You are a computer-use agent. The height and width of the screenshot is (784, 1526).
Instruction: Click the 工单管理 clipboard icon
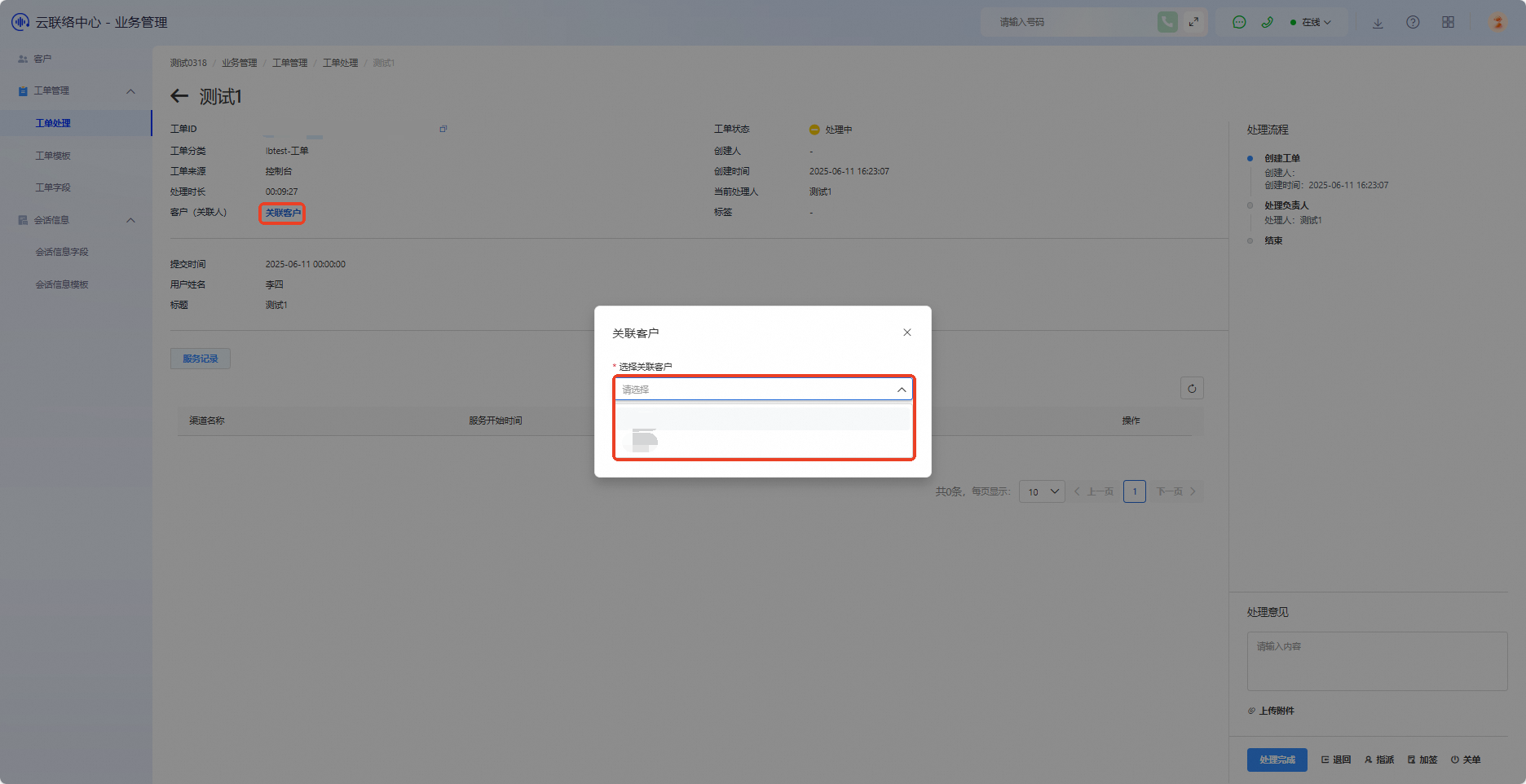(23, 91)
